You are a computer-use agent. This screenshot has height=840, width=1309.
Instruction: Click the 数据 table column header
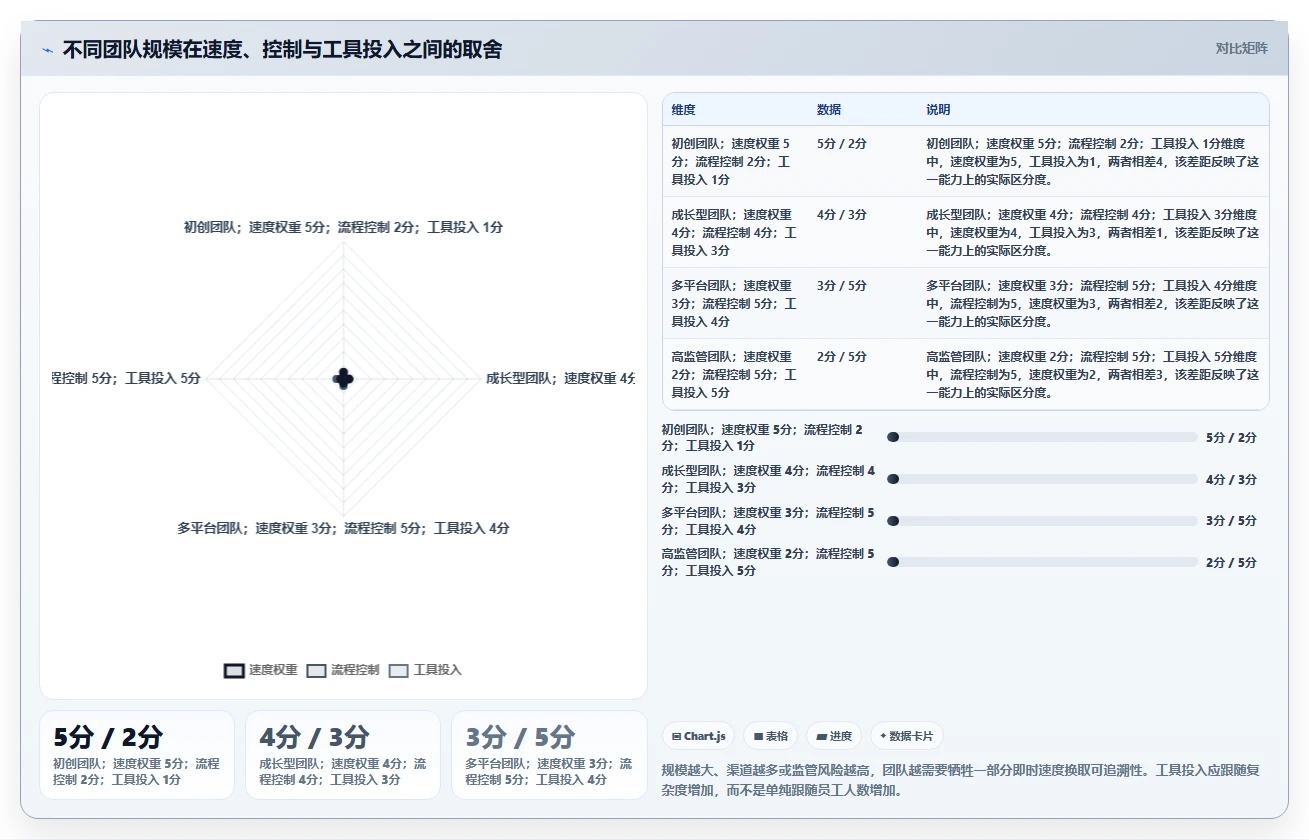(x=829, y=110)
